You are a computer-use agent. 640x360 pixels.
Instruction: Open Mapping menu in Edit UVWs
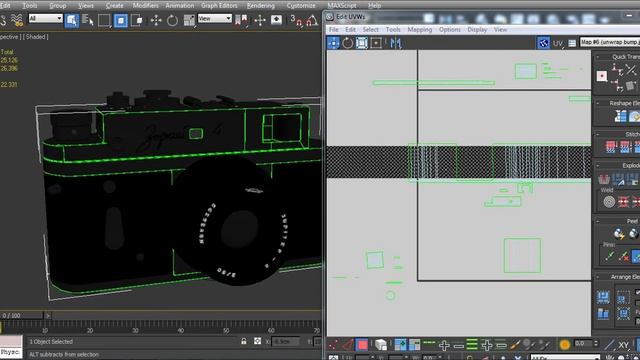click(x=420, y=30)
